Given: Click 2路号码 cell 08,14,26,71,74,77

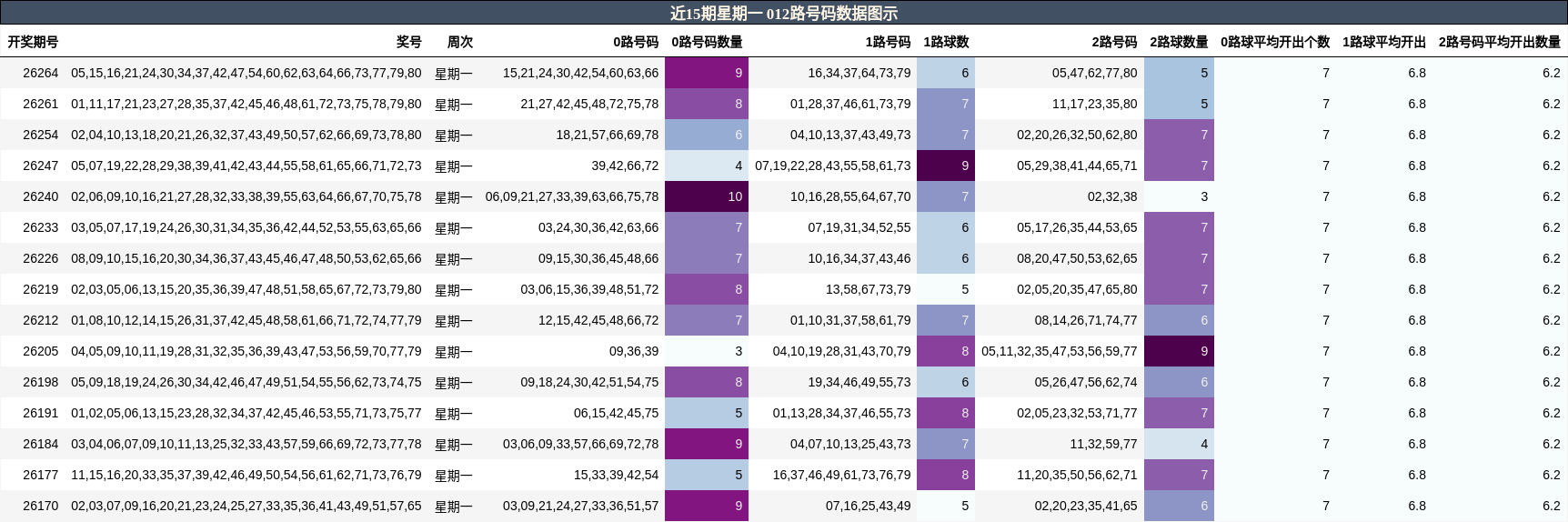Looking at the screenshot, I should pos(1086,320).
